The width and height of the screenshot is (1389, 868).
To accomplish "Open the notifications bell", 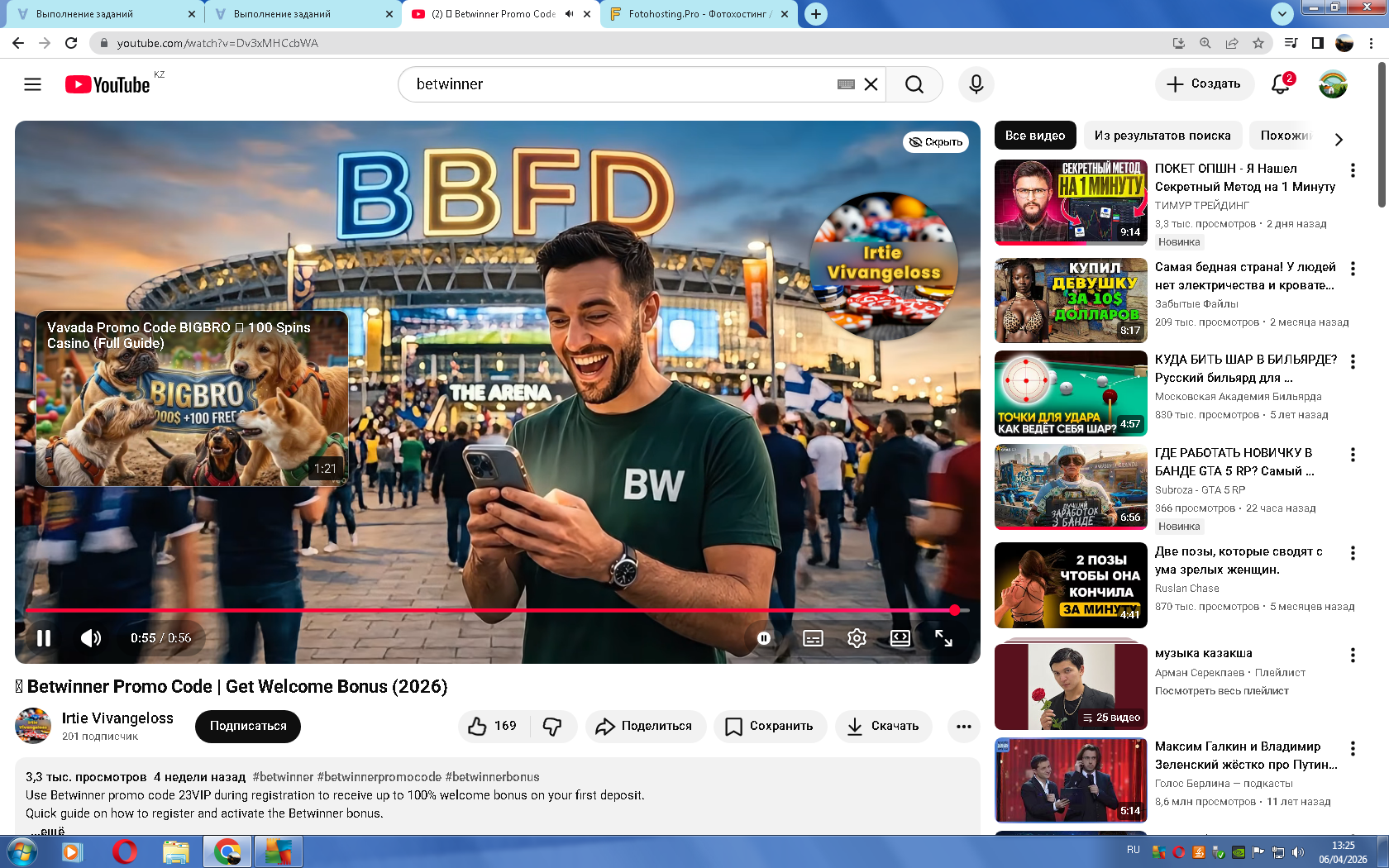I will [1280, 84].
